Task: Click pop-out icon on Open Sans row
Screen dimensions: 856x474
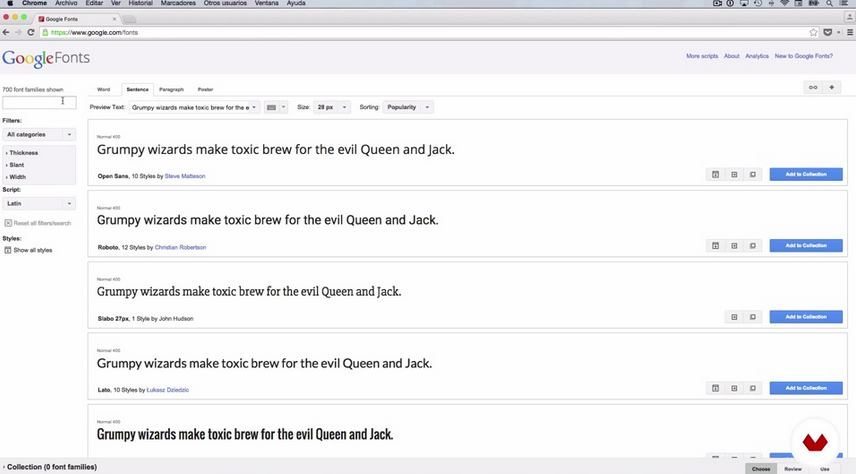Action: pos(753,175)
